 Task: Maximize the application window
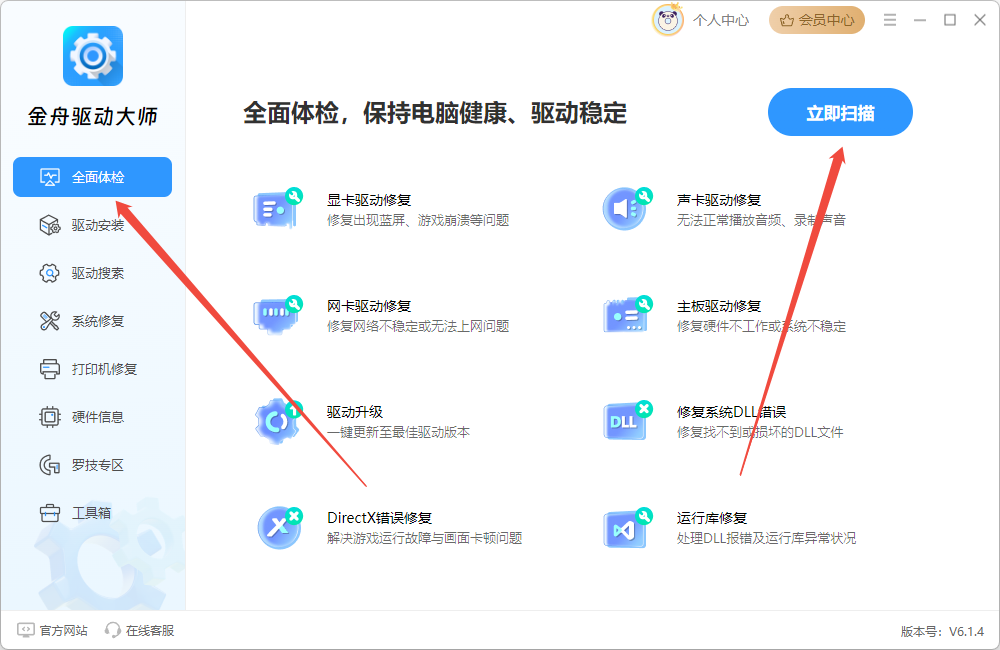point(950,20)
